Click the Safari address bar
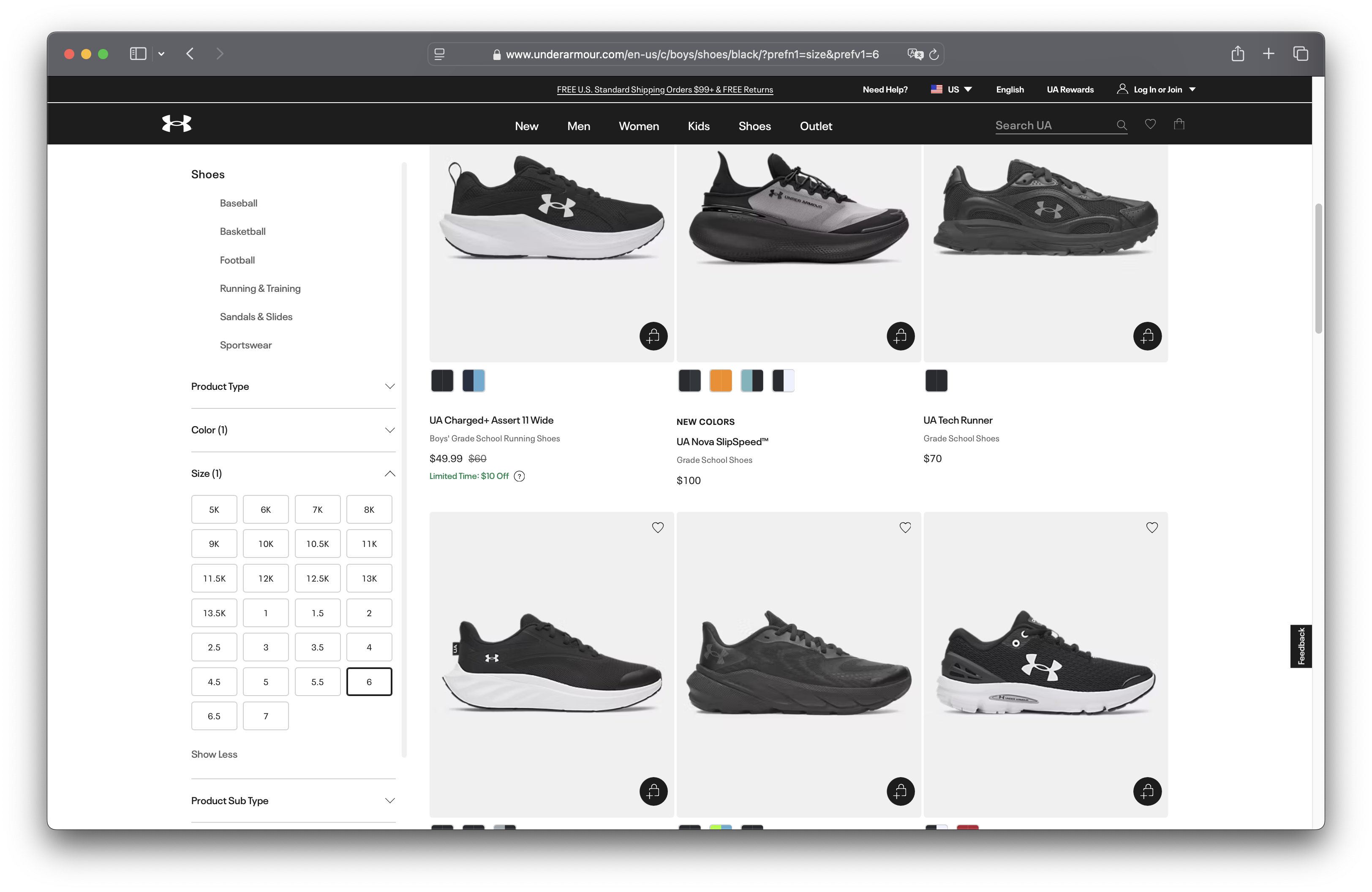This screenshot has width=1372, height=892. 686,54
